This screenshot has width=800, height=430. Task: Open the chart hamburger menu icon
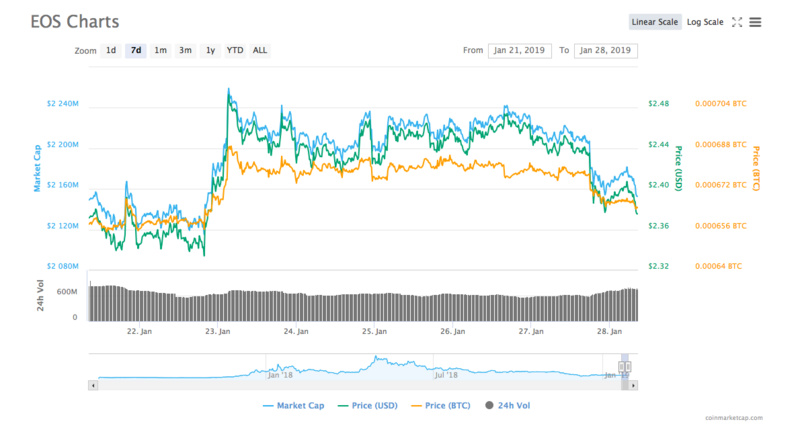coord(755,22)
